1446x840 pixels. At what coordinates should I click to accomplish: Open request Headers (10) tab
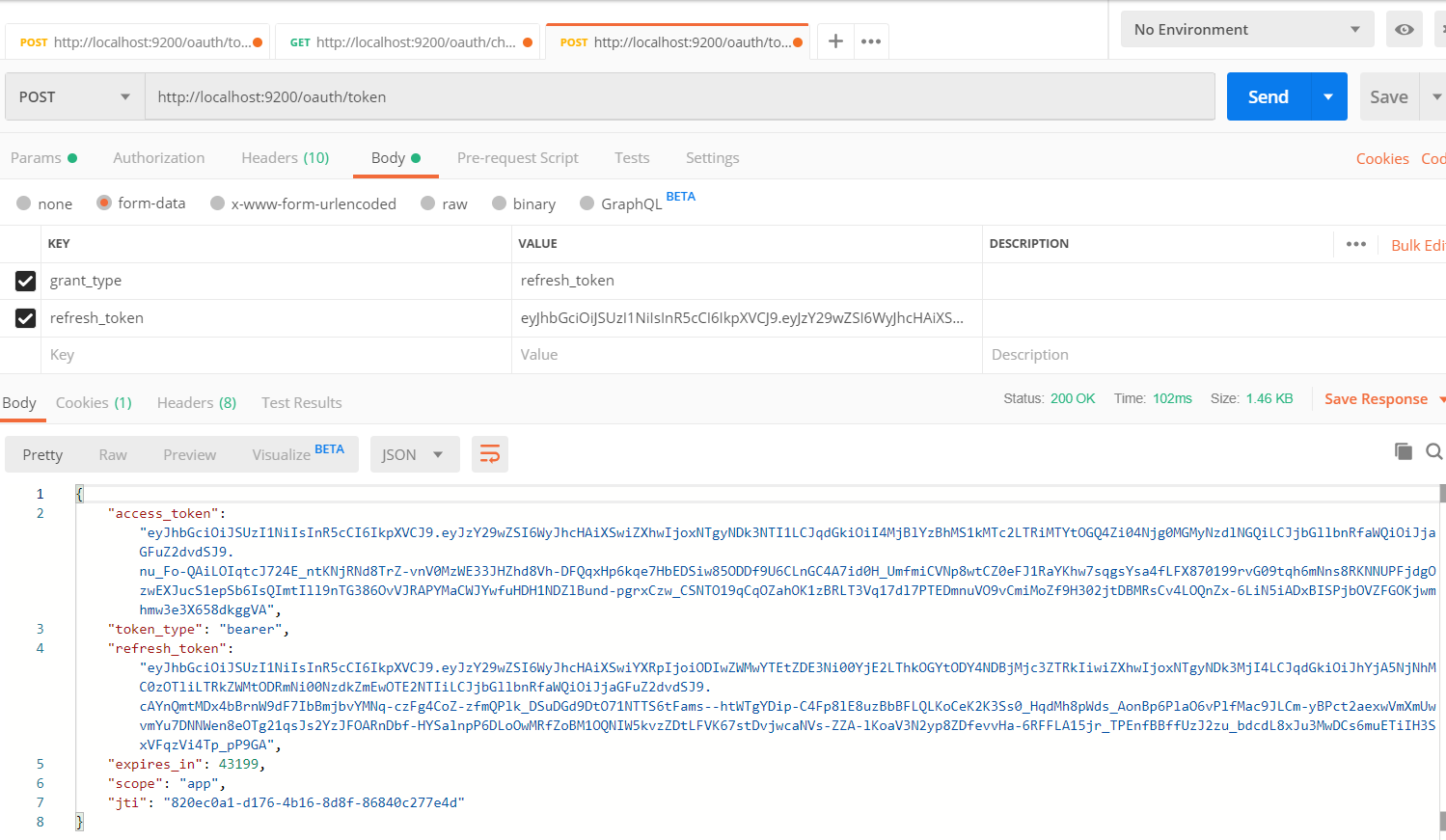[x=286, y=158]
